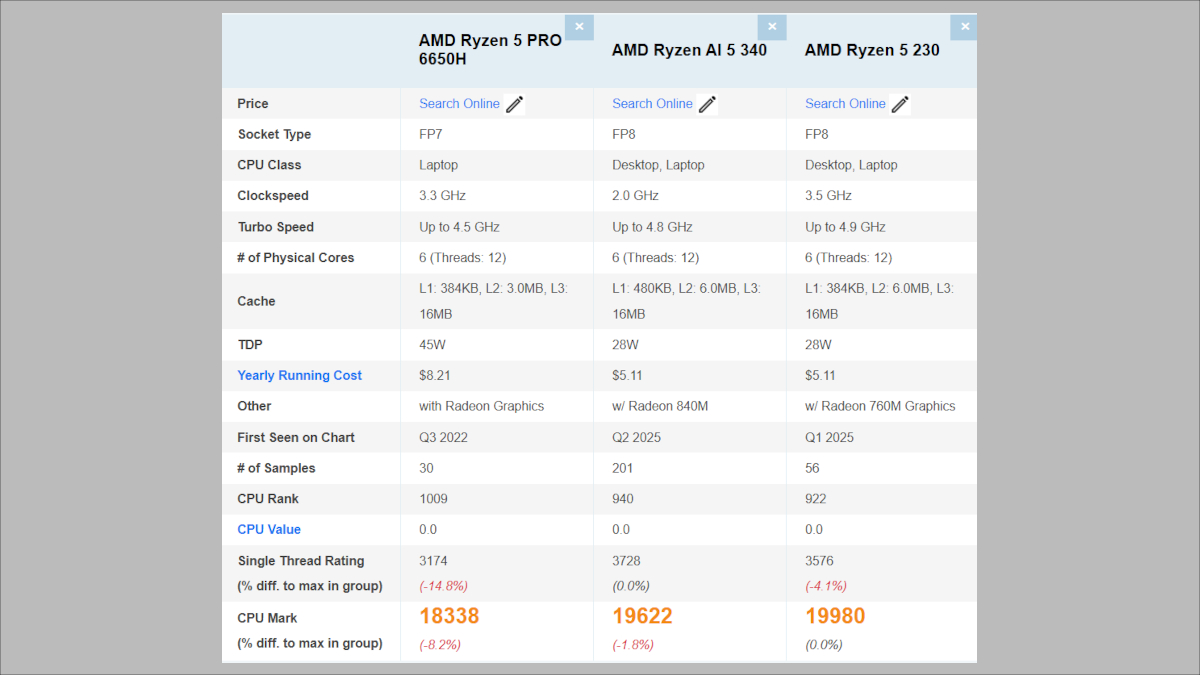This screenshot has height=675, width=1200.
Task: Remove AMD Ryzen AI 5 340 from the comparison
Action: (x=772, y=27)
